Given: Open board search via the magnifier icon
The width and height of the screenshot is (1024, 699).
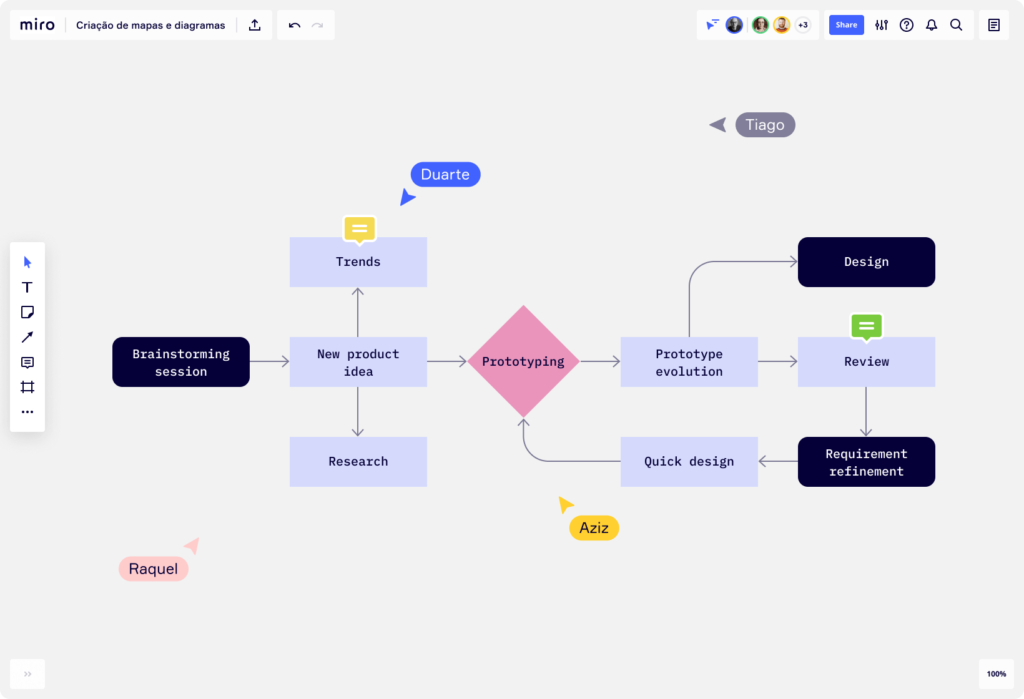Looking at the screenshot, I should click(x=956, y=24).
